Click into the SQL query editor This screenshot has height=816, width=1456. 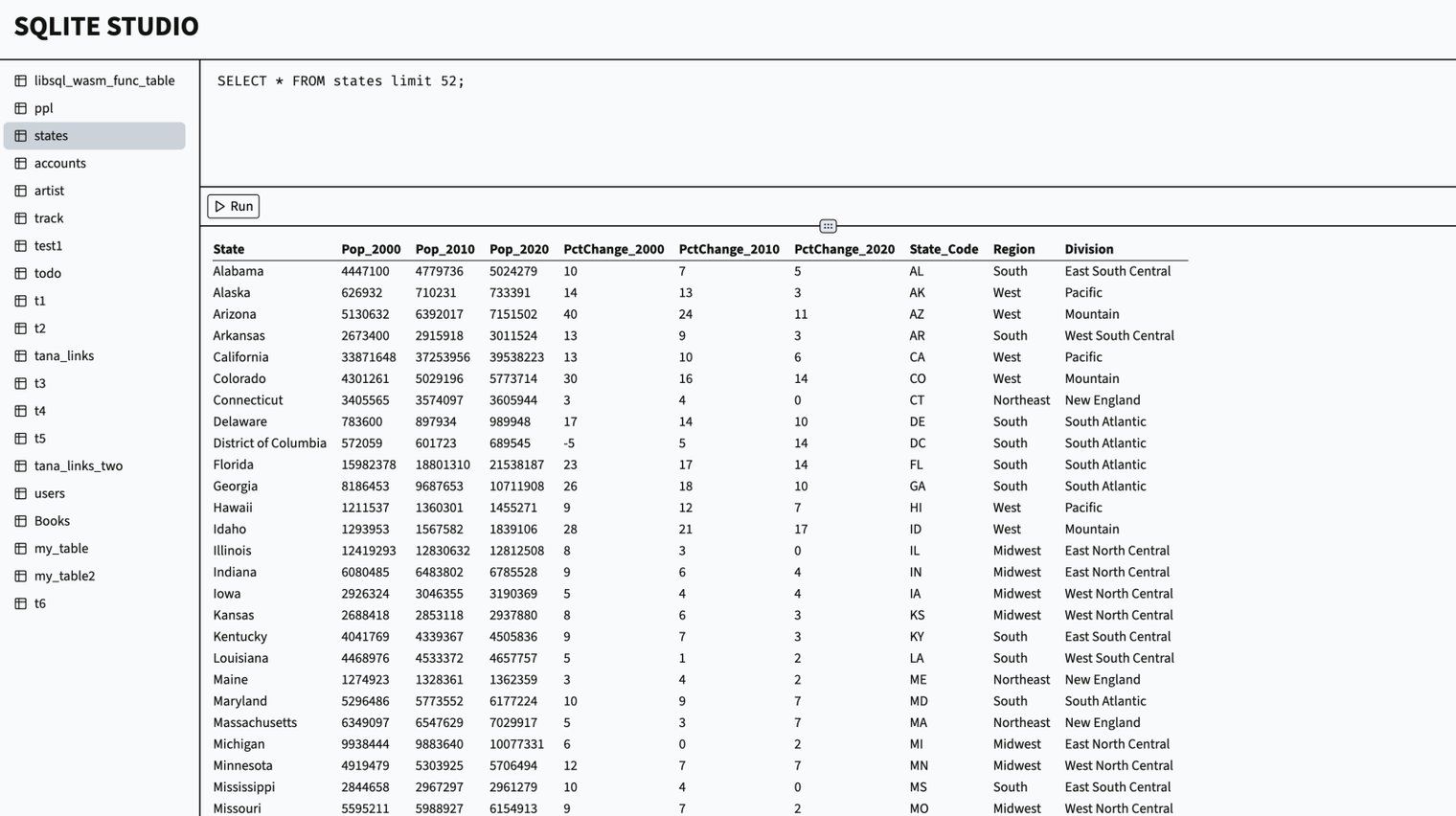828,123
